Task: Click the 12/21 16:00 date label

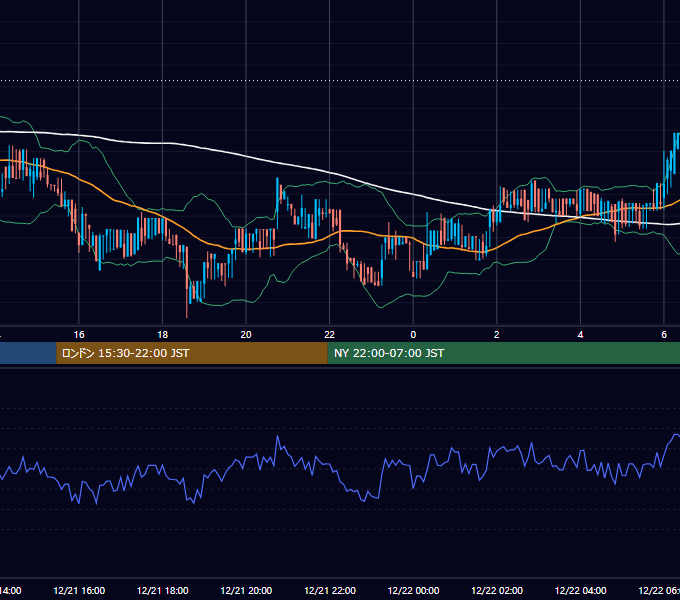Action: (79, 590)
